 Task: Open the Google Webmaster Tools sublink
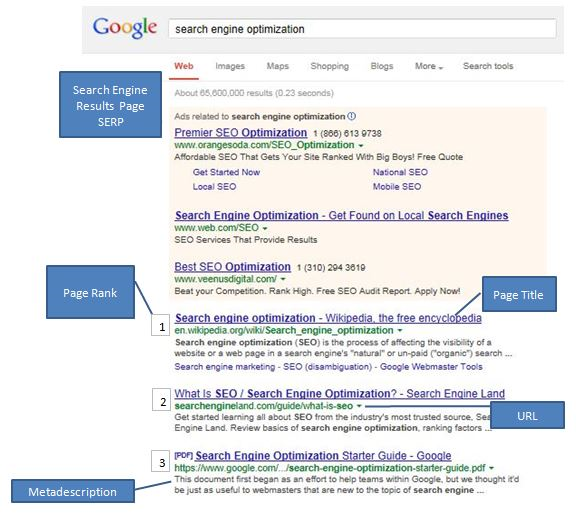click(431, 367)
